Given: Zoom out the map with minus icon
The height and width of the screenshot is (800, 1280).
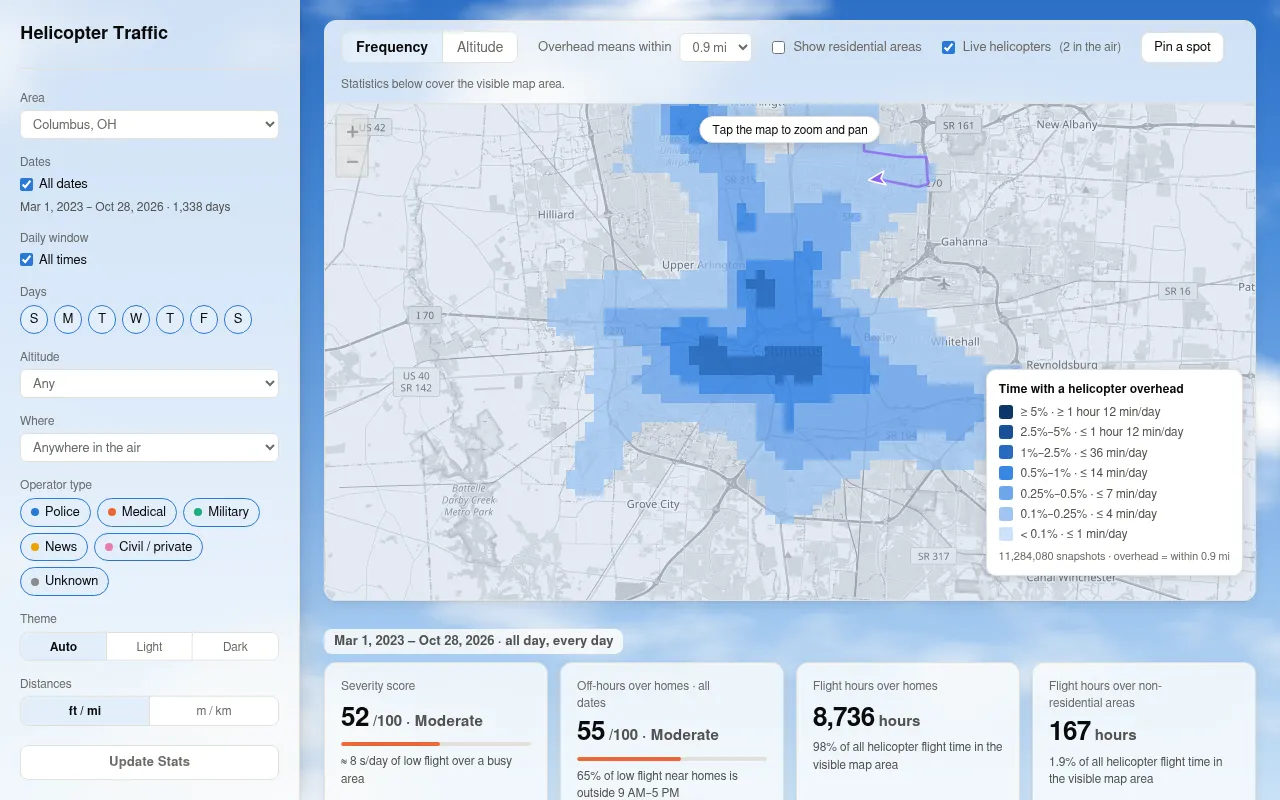Looking at the screenshot, I should pyautogui.click(x=352, y=161).
